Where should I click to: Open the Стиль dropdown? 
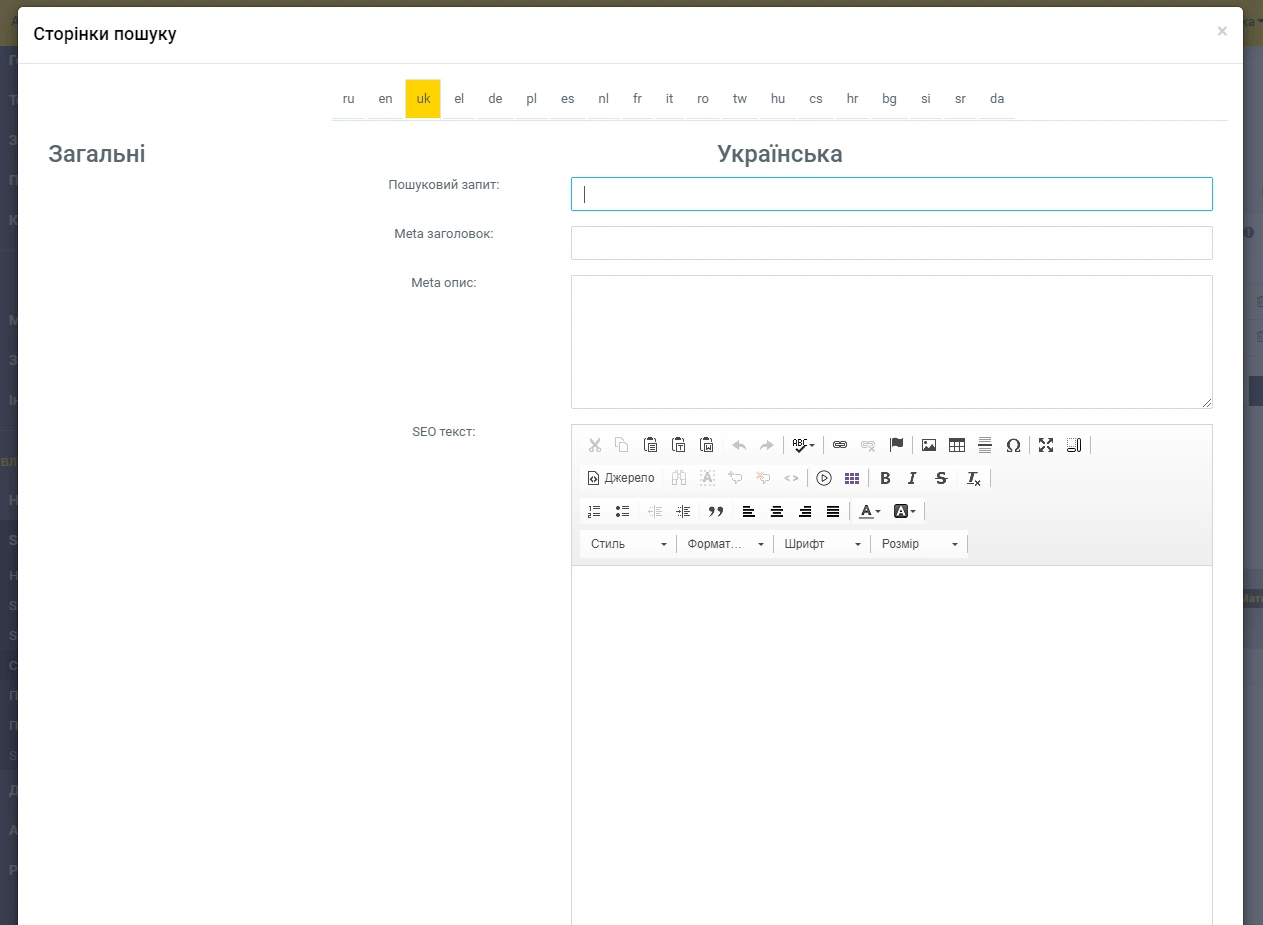628,544
